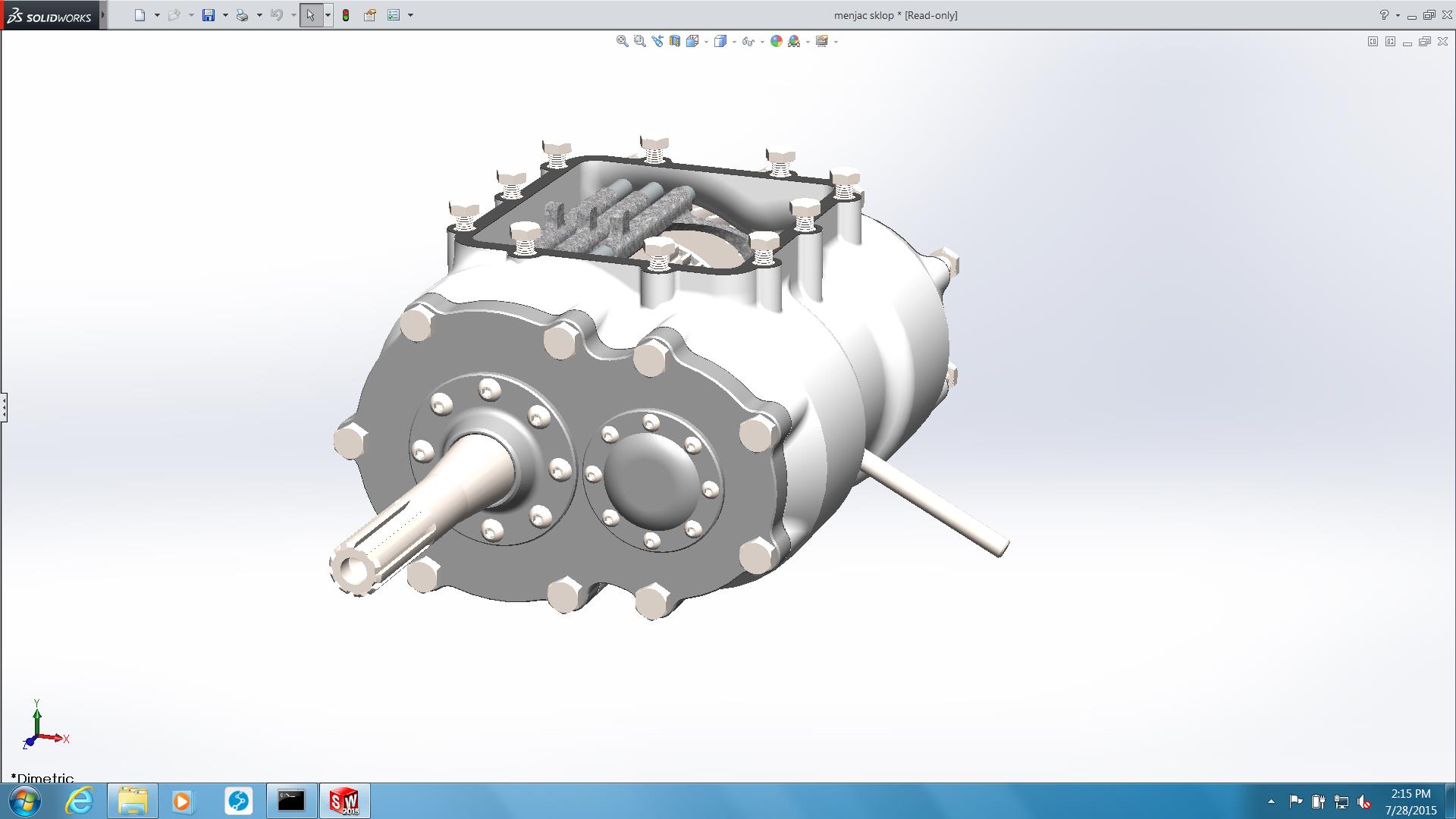
Task: Toggle the Section View tool
Action: pos(674,42)
